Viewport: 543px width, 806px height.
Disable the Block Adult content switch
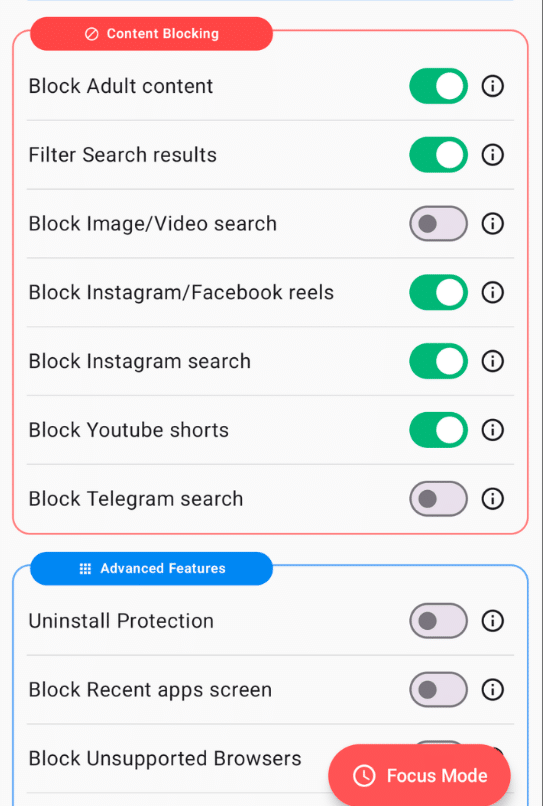439,86
